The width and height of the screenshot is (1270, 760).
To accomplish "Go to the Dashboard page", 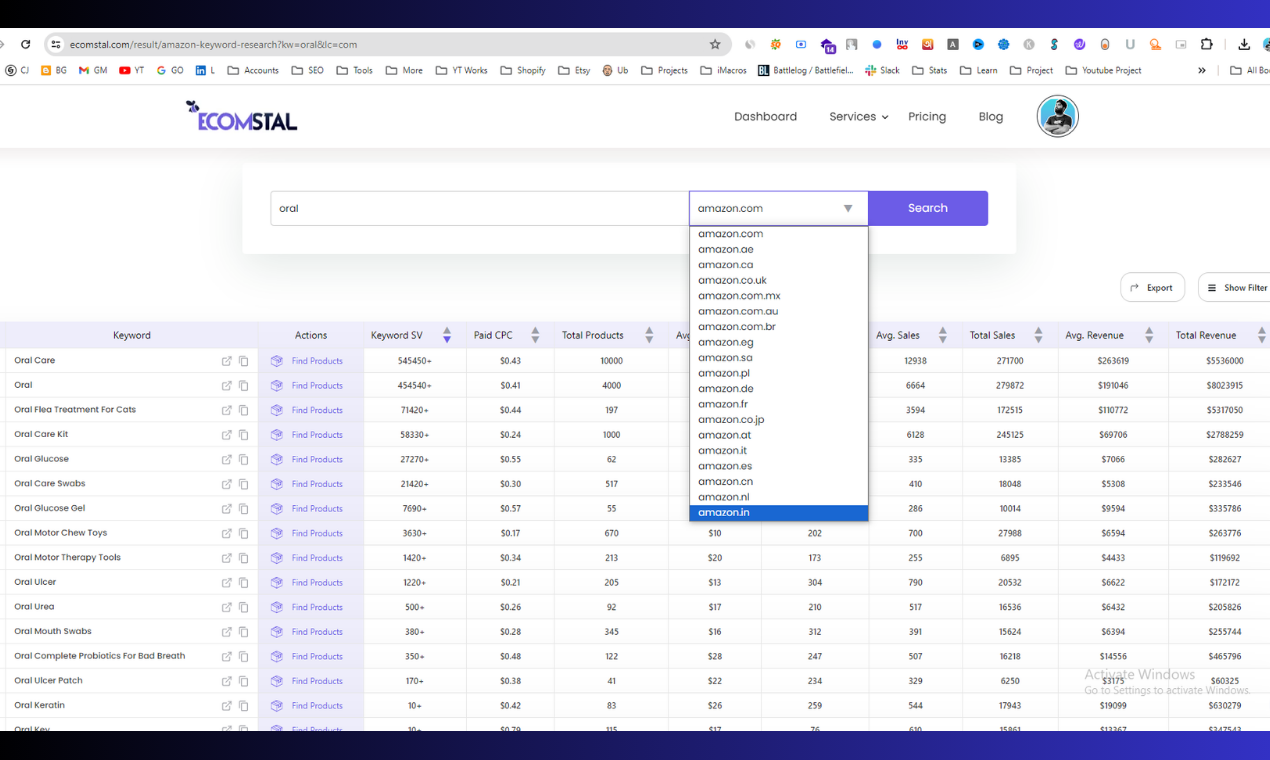I will pos(765,117).
